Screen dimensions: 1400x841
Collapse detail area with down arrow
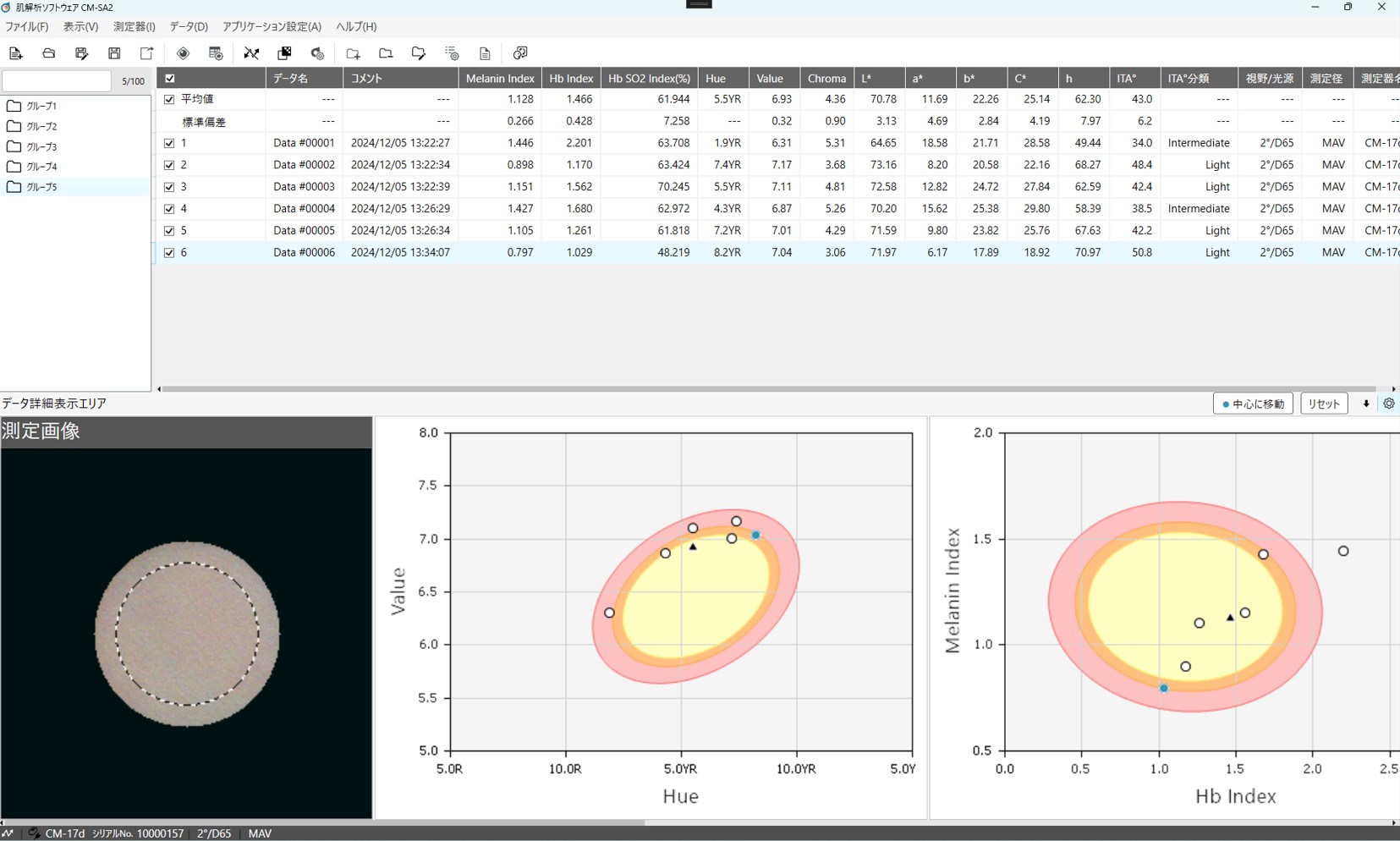1366,404
